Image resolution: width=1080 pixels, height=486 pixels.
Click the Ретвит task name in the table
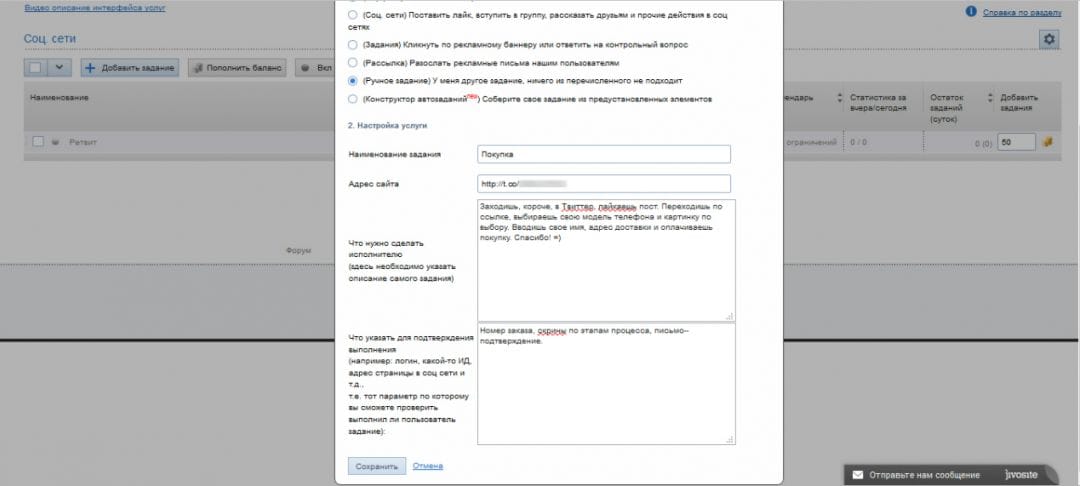point(83,142)
